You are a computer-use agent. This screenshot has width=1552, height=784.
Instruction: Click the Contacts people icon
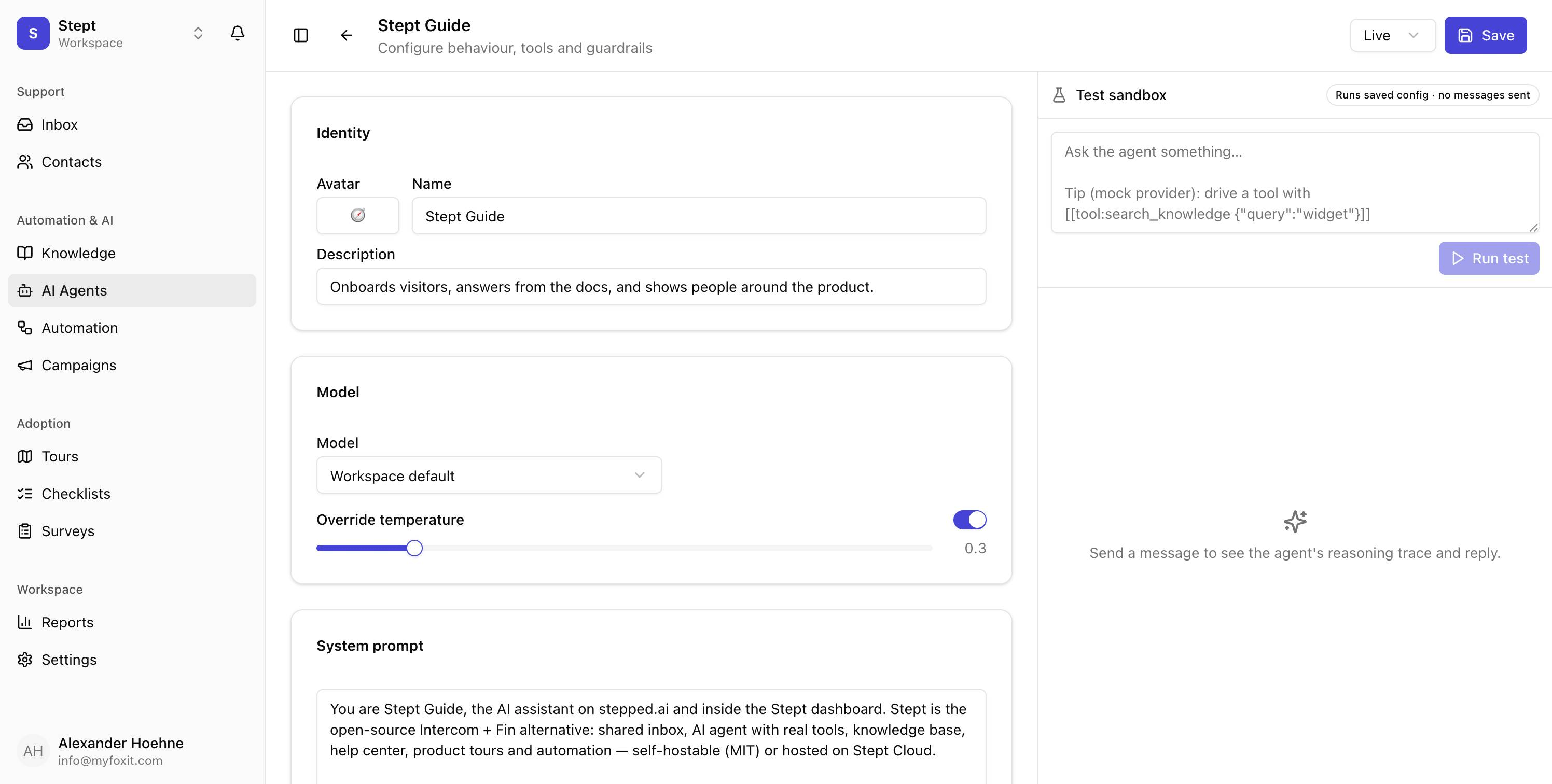click(x=25, y=162)
